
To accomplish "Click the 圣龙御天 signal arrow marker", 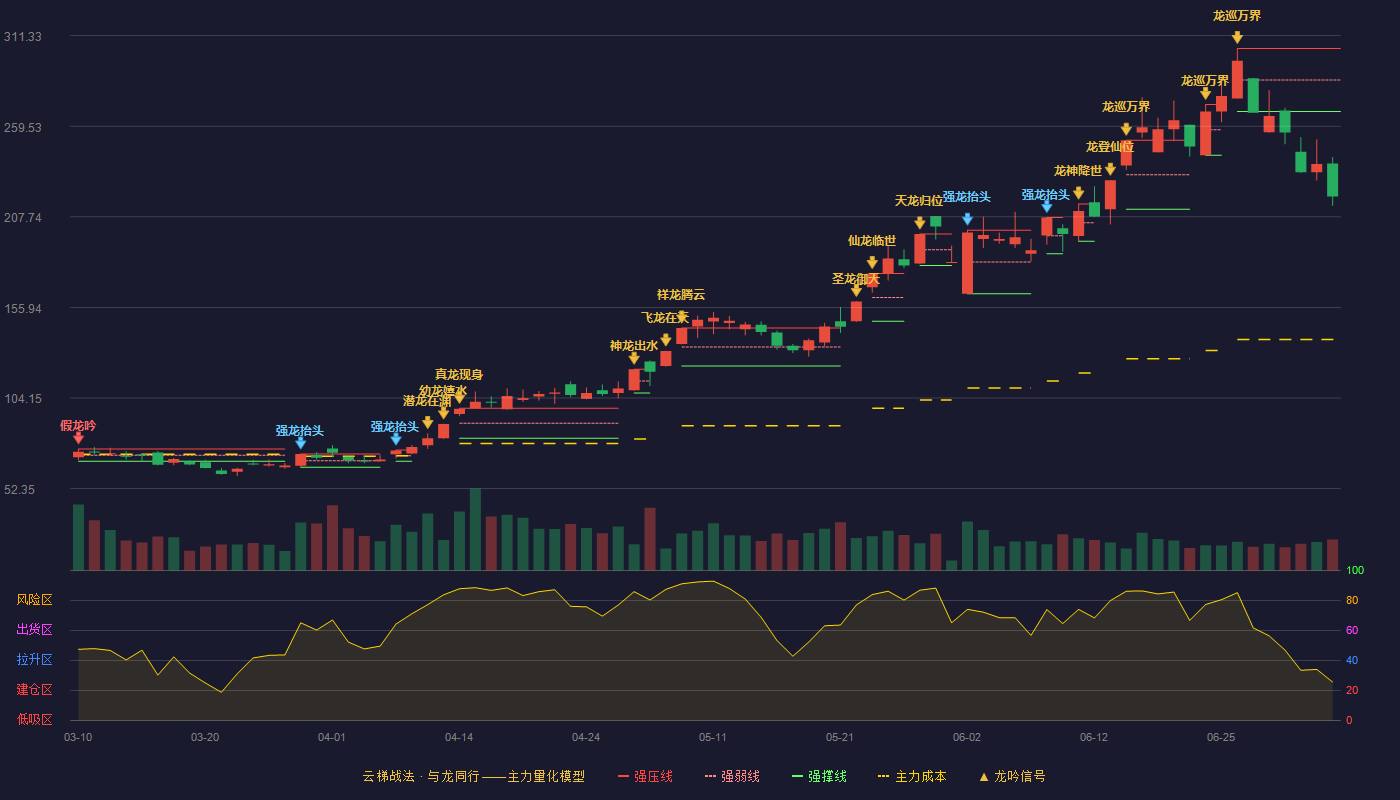I will tap(856, 290).
